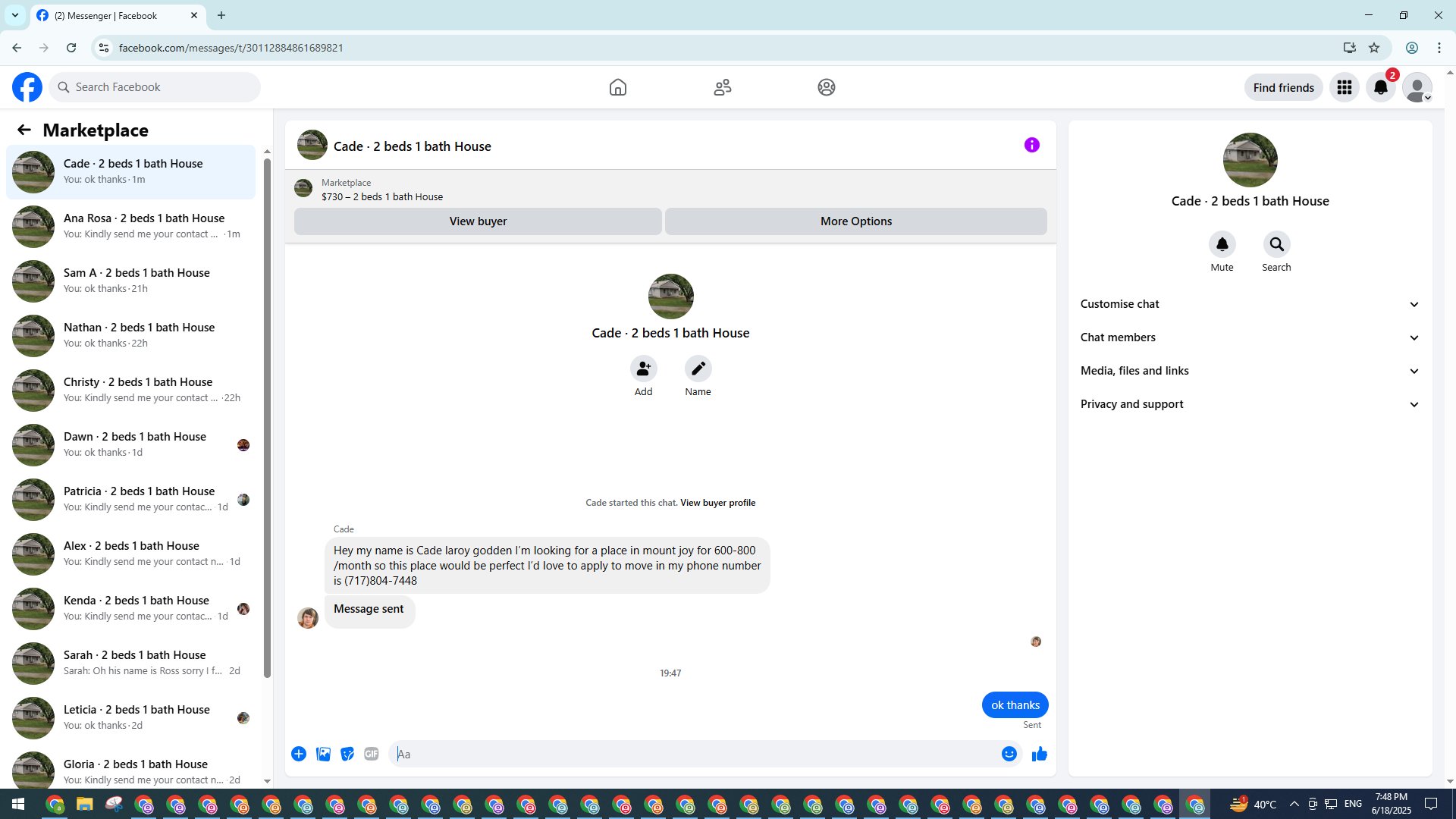Image resolution: width=1456 pixels, height=819 pixels.
Task: Open Ana Rosa conversation
Action: click(130, 227)
